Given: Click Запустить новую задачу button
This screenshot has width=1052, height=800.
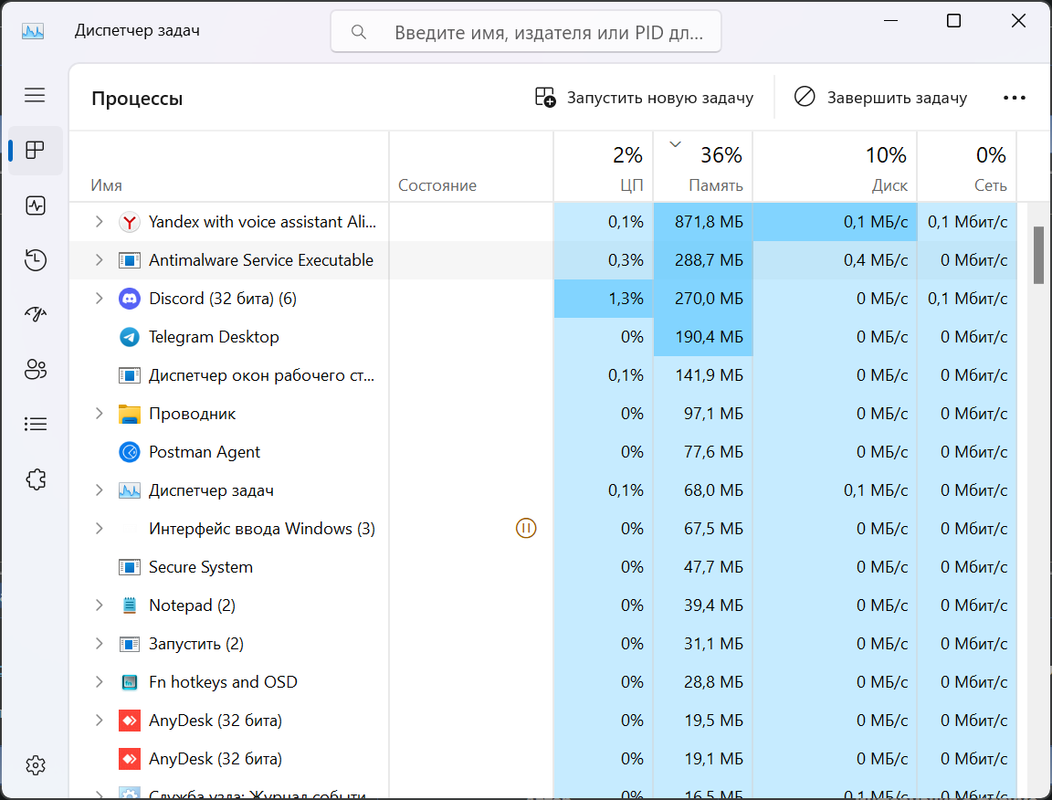Looking at the screenshot, I should tap(644, 98).
